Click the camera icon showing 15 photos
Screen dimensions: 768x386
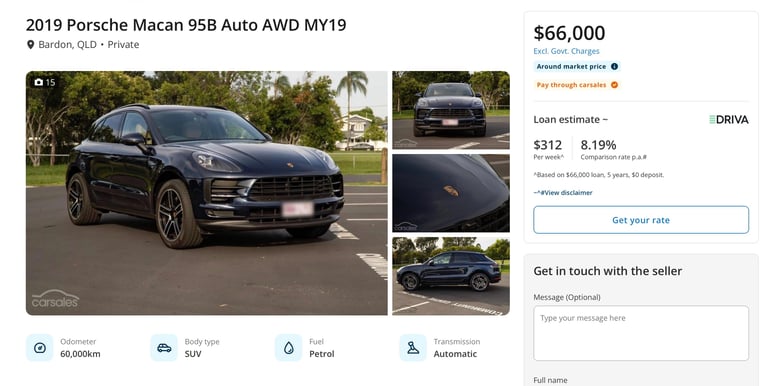[x=39, y=82]
